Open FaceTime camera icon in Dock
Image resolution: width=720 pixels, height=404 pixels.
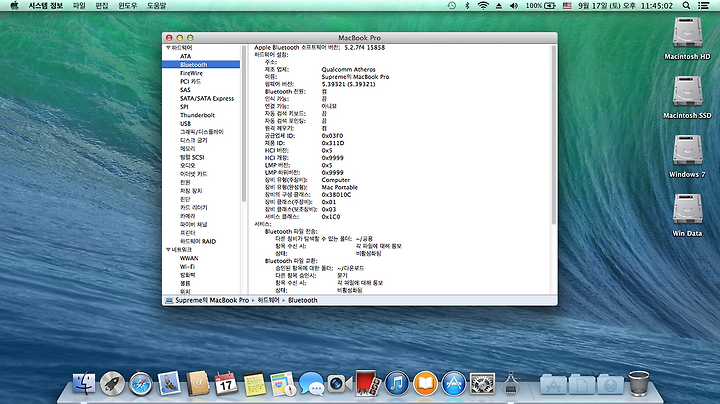pyautogui.click(x=340, y=384)
